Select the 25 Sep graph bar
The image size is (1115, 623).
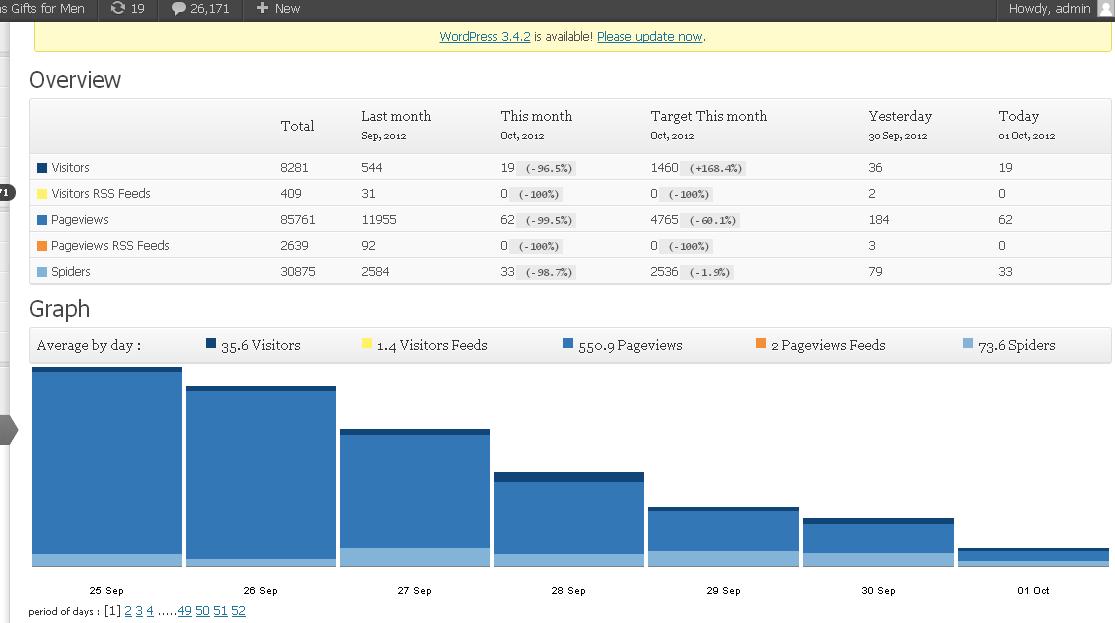pyautogui.click(x=107, y=467)
